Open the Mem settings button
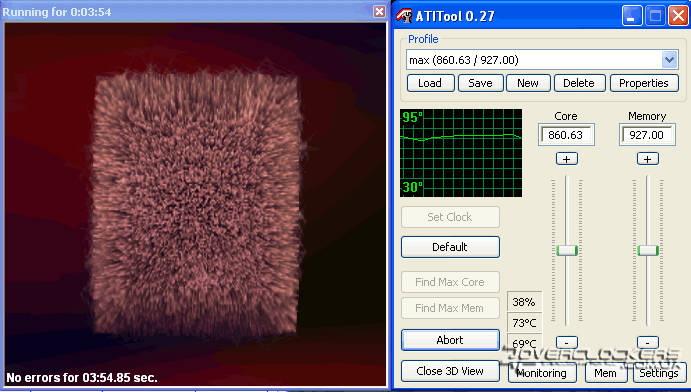Image resolution: width=691 pixels, height=392 pixels. pyautogui.click(x=606, y=374)
